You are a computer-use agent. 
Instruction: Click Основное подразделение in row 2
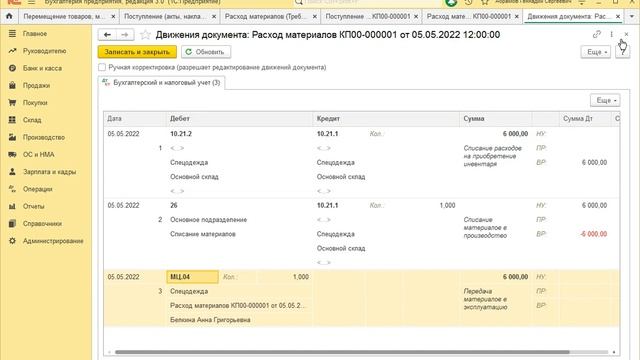click(208, 220)
